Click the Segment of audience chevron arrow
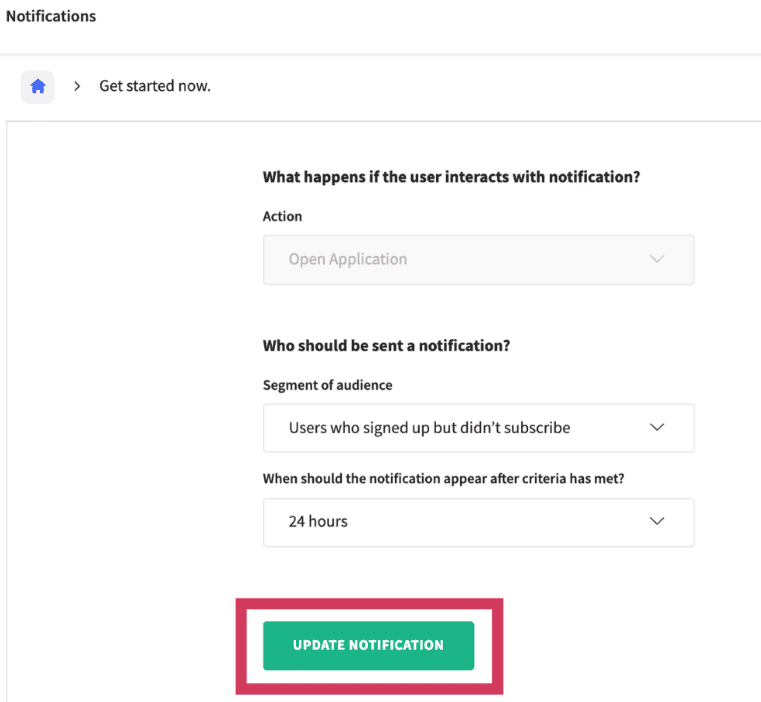This screenshot has height=702, width=761. [x=657, y=427]
